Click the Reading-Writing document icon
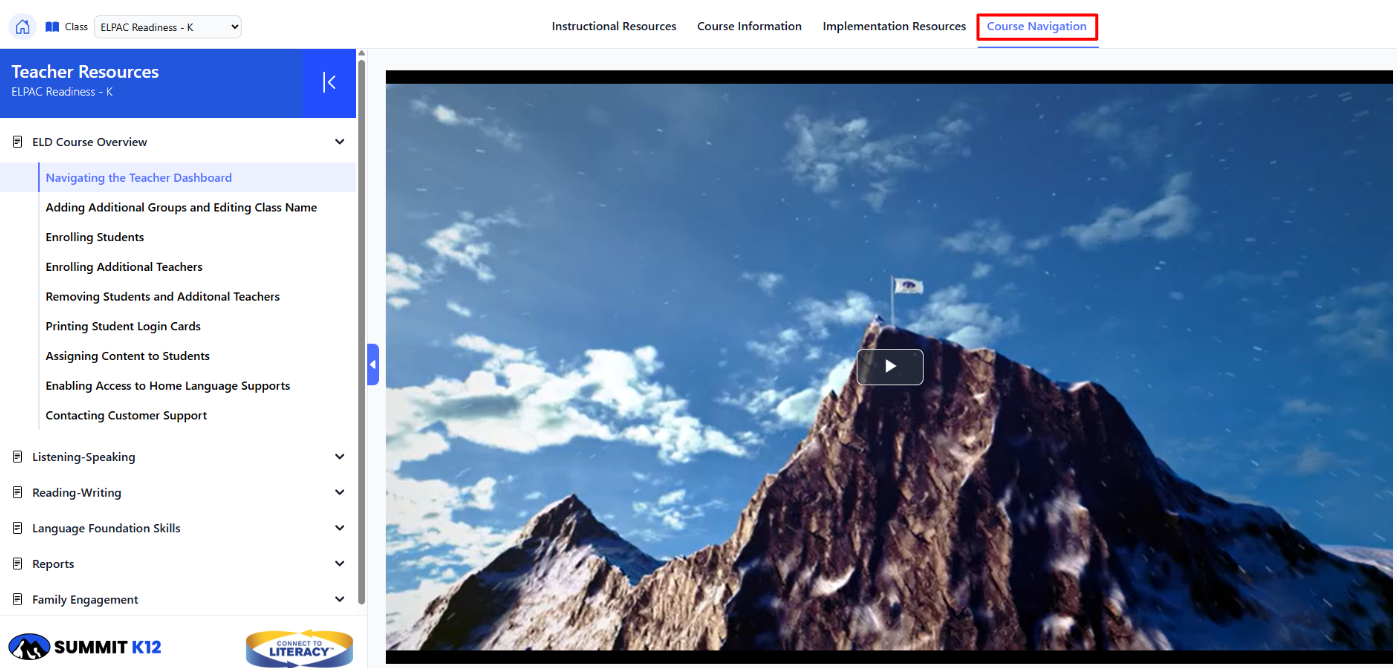The height and width of the screenshot is (668, 1397). pos(17,493)
